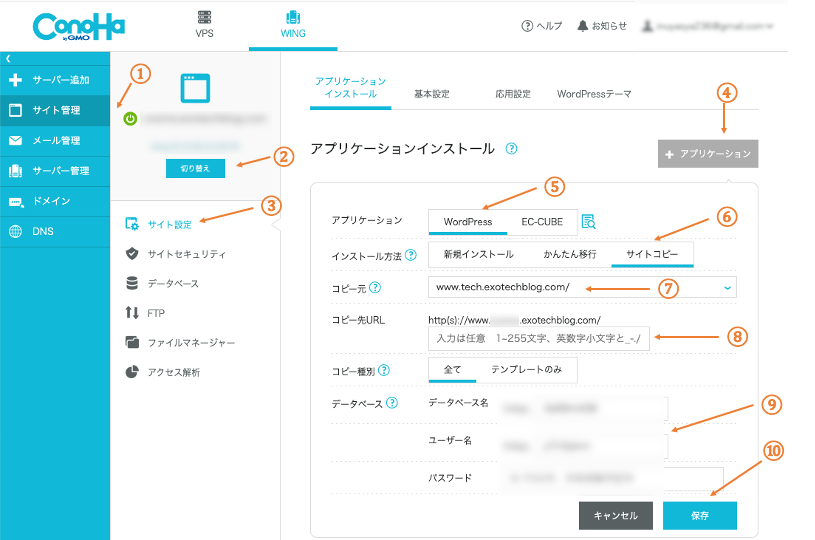Click help icon next to コピー種別
The image size is (815, 540).
coord(384,370)
